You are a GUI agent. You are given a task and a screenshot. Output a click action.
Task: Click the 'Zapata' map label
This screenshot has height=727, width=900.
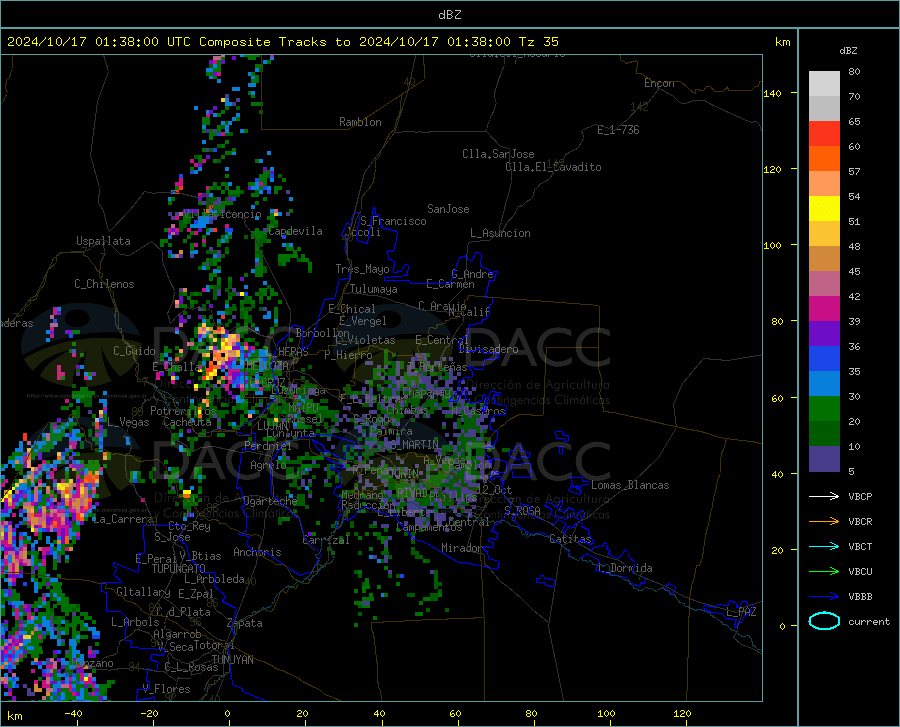245,623
